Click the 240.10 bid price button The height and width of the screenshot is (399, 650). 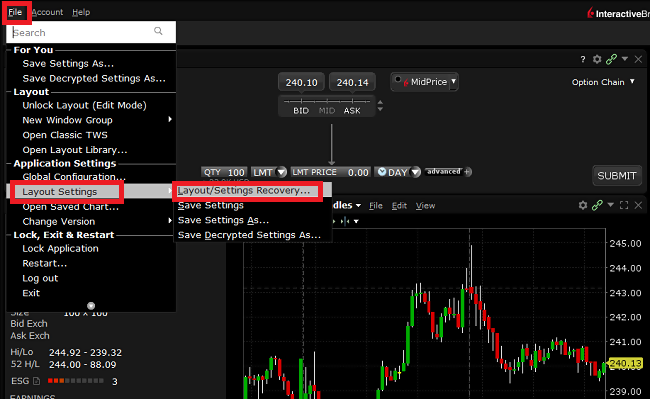click(x=301, y=82)
